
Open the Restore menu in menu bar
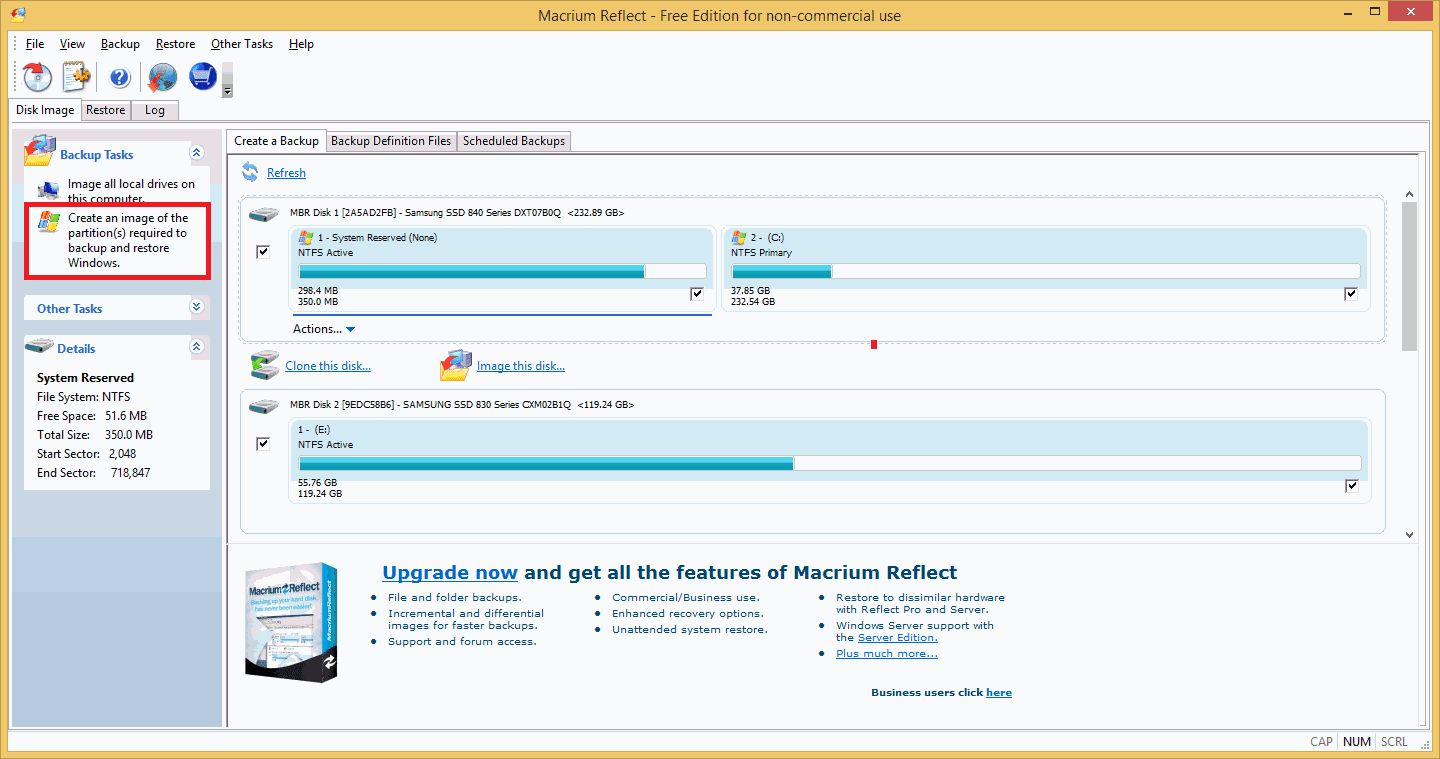point(176,44)
